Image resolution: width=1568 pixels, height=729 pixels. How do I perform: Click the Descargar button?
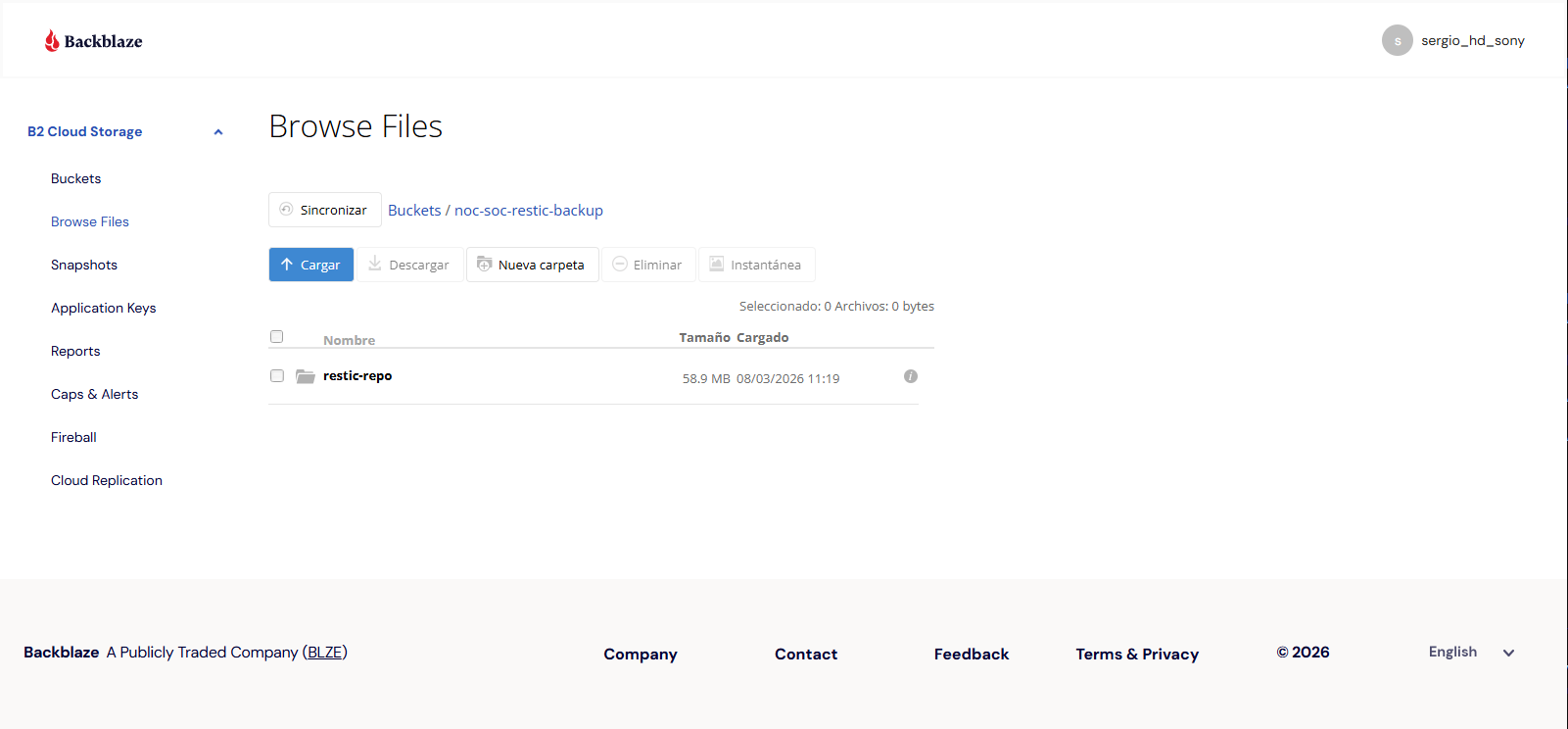410,265
